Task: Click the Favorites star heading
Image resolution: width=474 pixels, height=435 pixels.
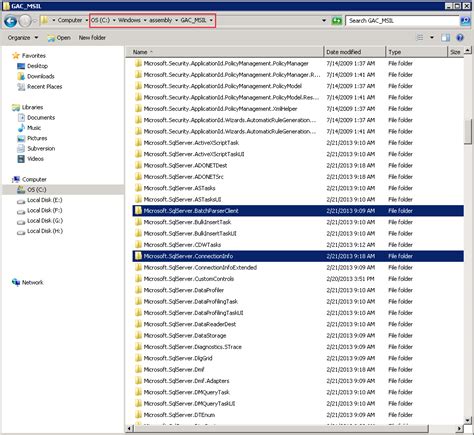Action: [x=29, y=56]
